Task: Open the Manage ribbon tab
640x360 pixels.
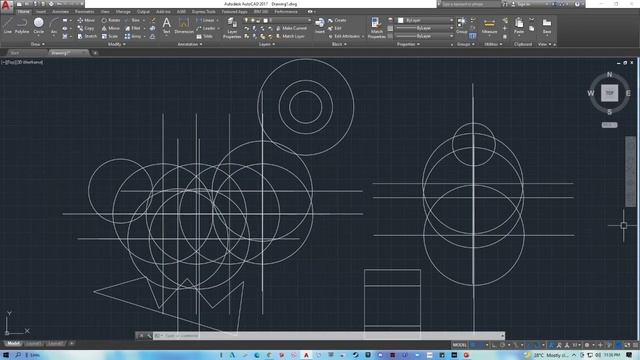Action: point(123,12)
